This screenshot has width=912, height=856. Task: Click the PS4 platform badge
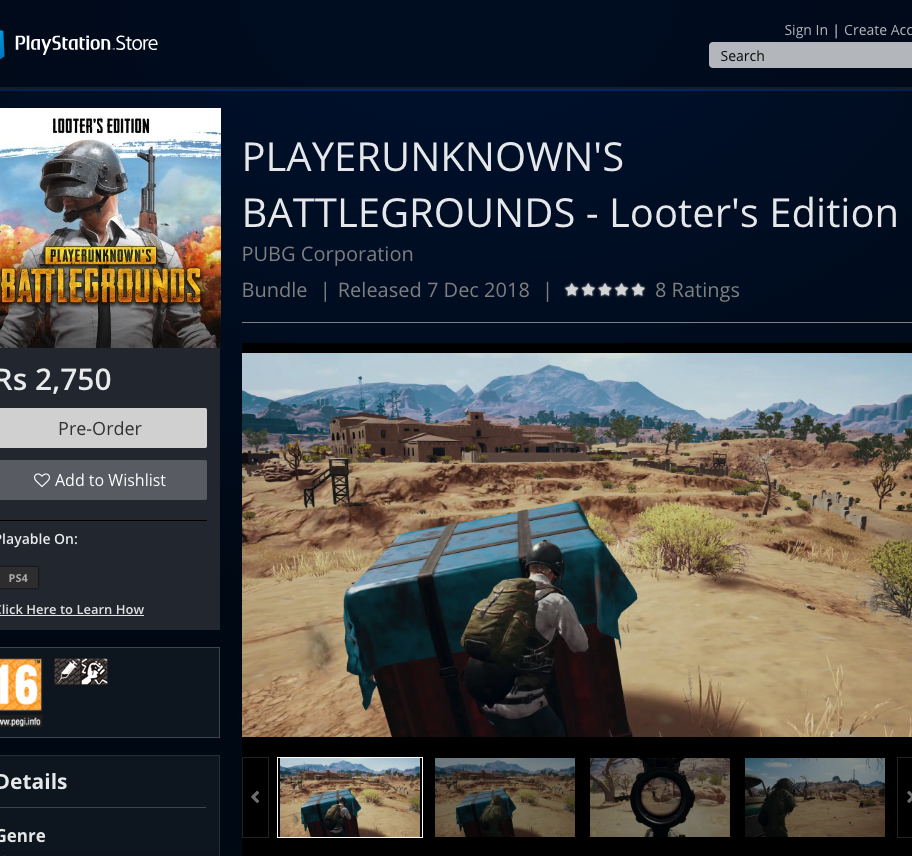click(19, 578)
